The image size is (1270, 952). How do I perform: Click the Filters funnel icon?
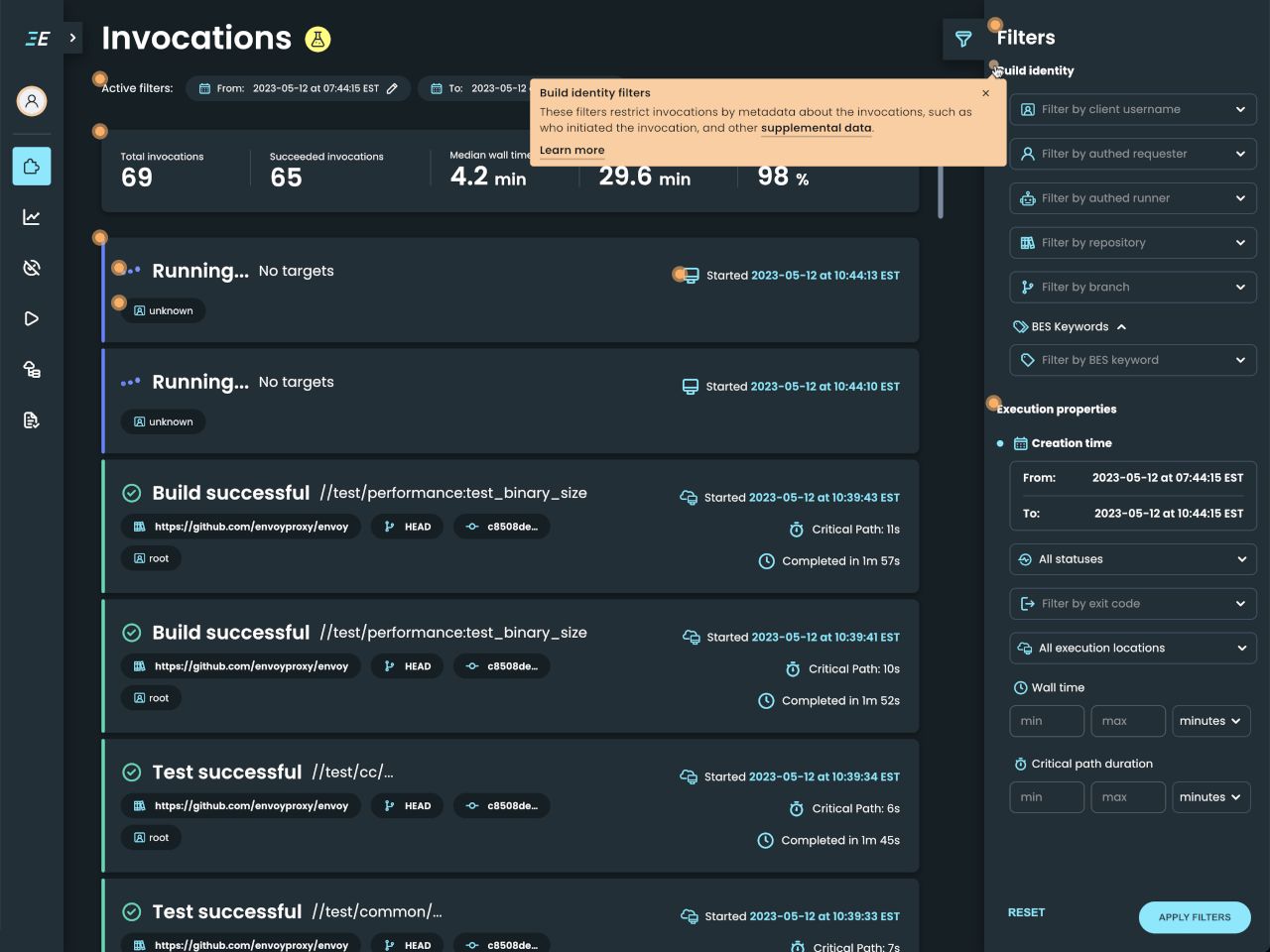click(963, 39)
